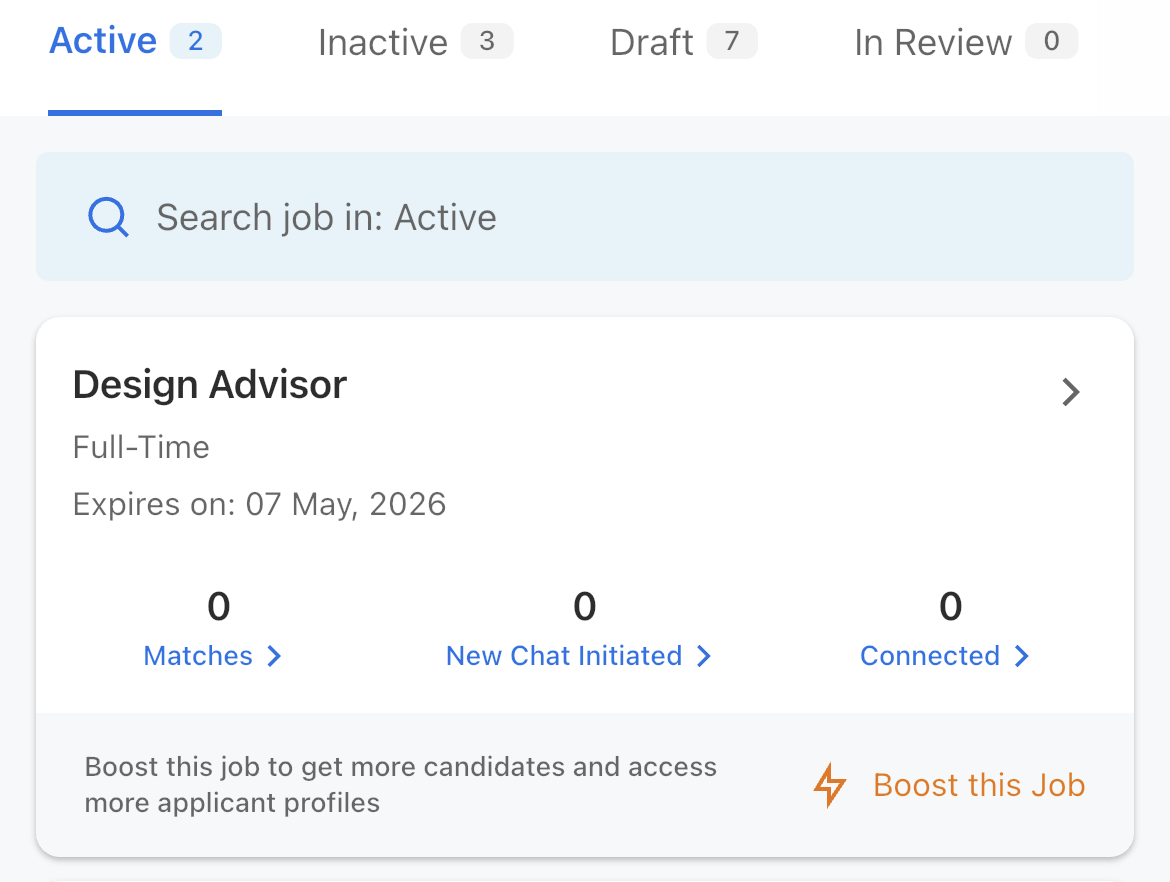Click the magnifying glass search icon
This screenshot has height=882, width=1170.
(108, 217)
